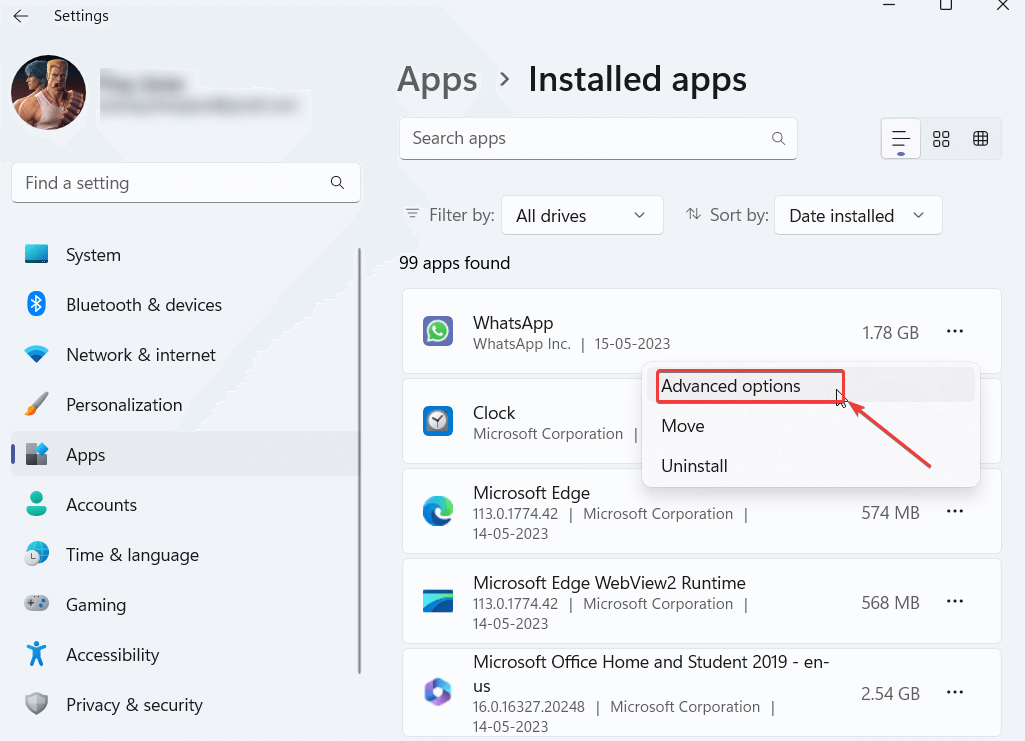Click the Edge WebView2 Runtime icon
Viewport: 1025px width, 741px height.
[x=437, y=601]
